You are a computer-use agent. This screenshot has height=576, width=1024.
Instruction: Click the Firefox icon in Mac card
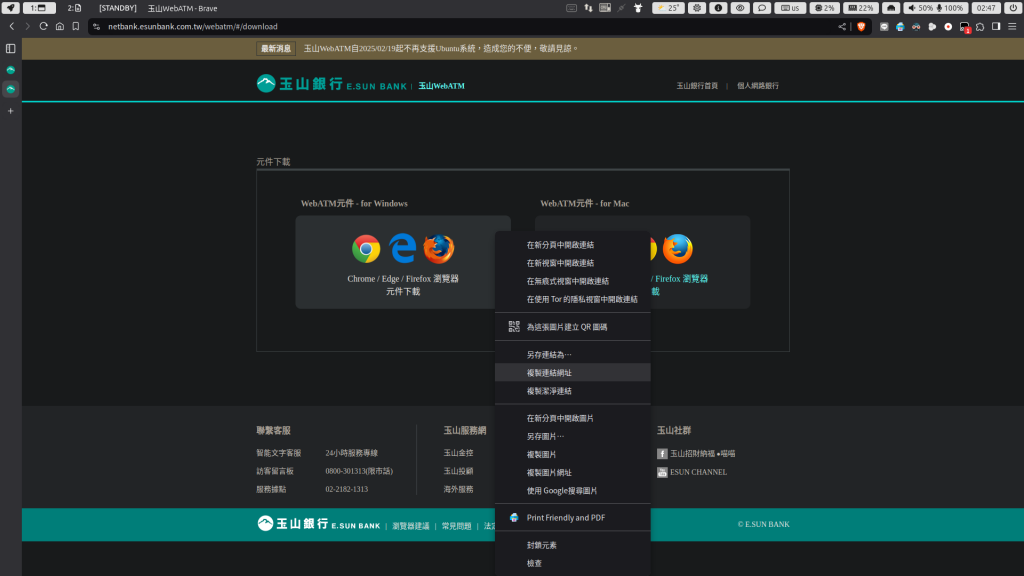point(677,249)
